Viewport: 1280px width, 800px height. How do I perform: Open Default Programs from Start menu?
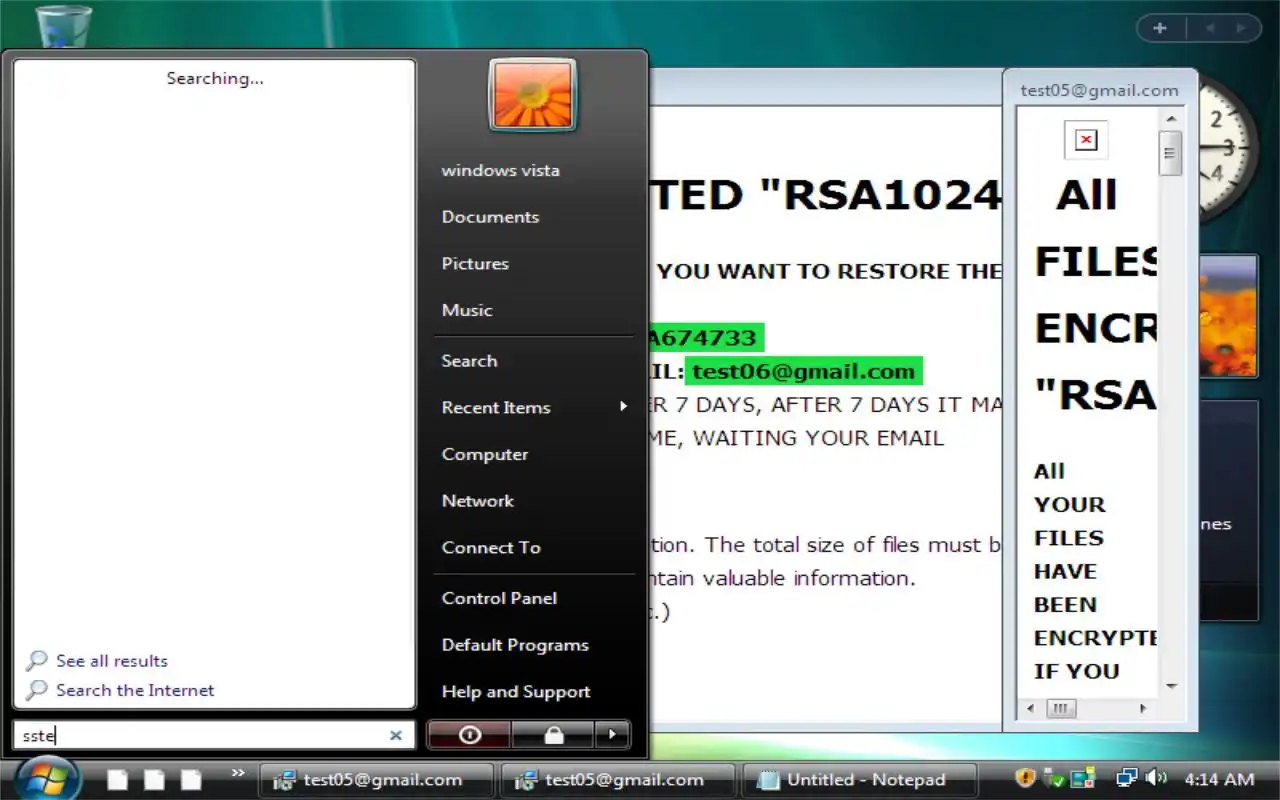(x=515, y=645)
